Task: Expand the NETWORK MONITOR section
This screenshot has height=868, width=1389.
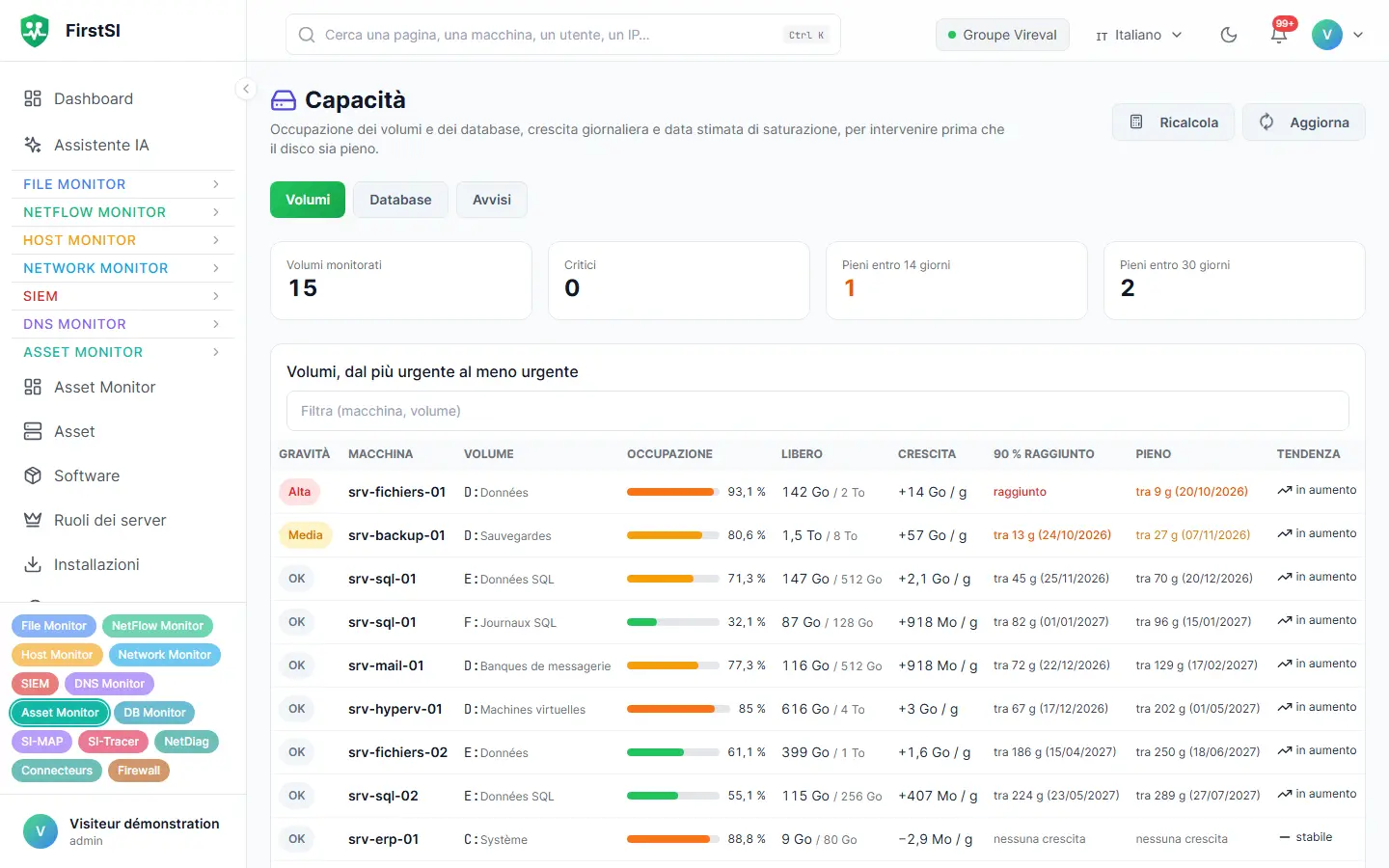Action: pyautogui.click(x=123, y=268)
